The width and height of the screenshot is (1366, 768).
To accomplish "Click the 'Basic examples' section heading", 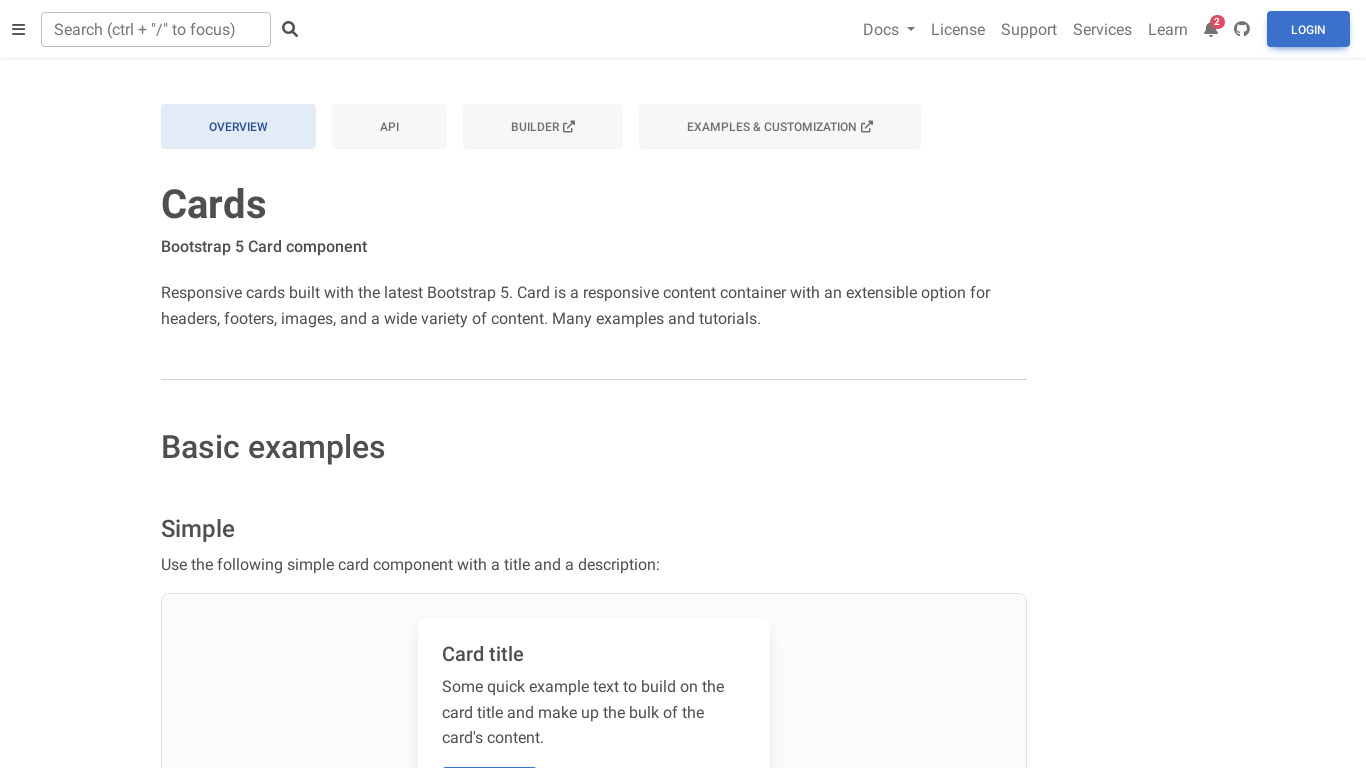I will [273, 447].
